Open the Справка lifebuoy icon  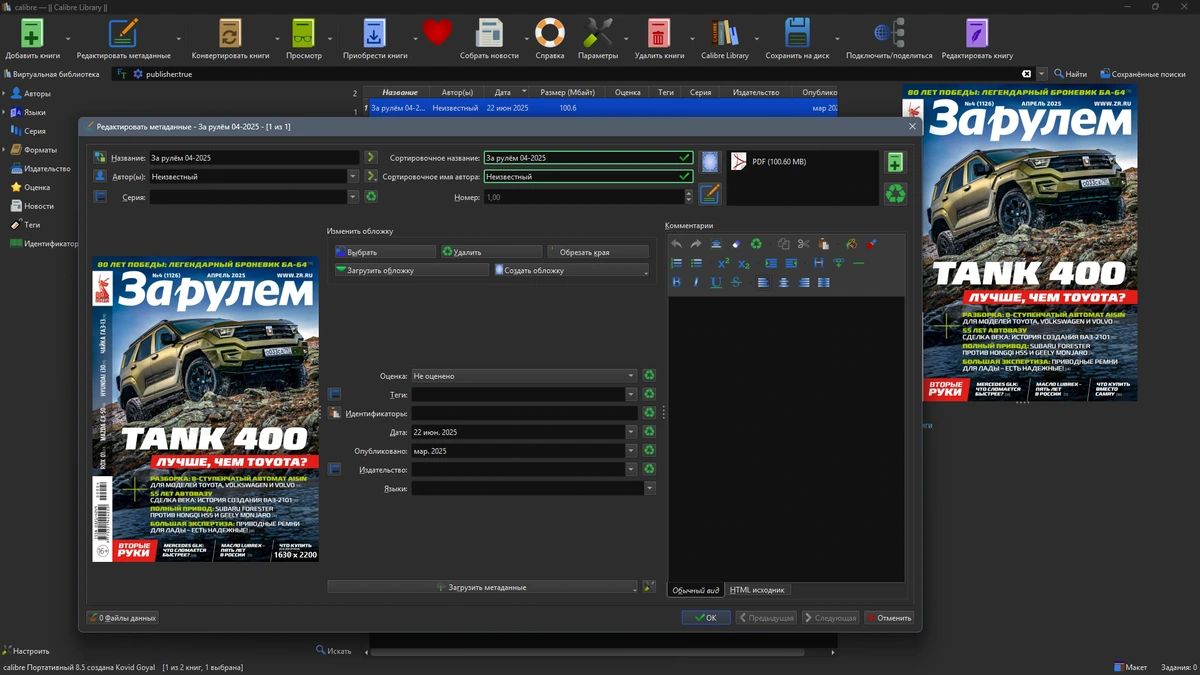[549, 33]
